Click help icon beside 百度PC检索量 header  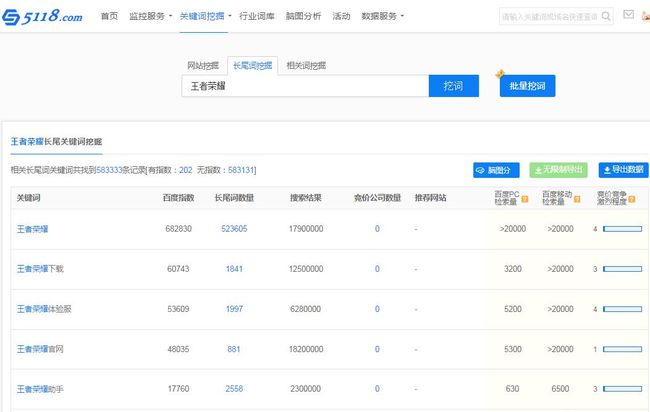pyautogui.click(x=524, y=199)
